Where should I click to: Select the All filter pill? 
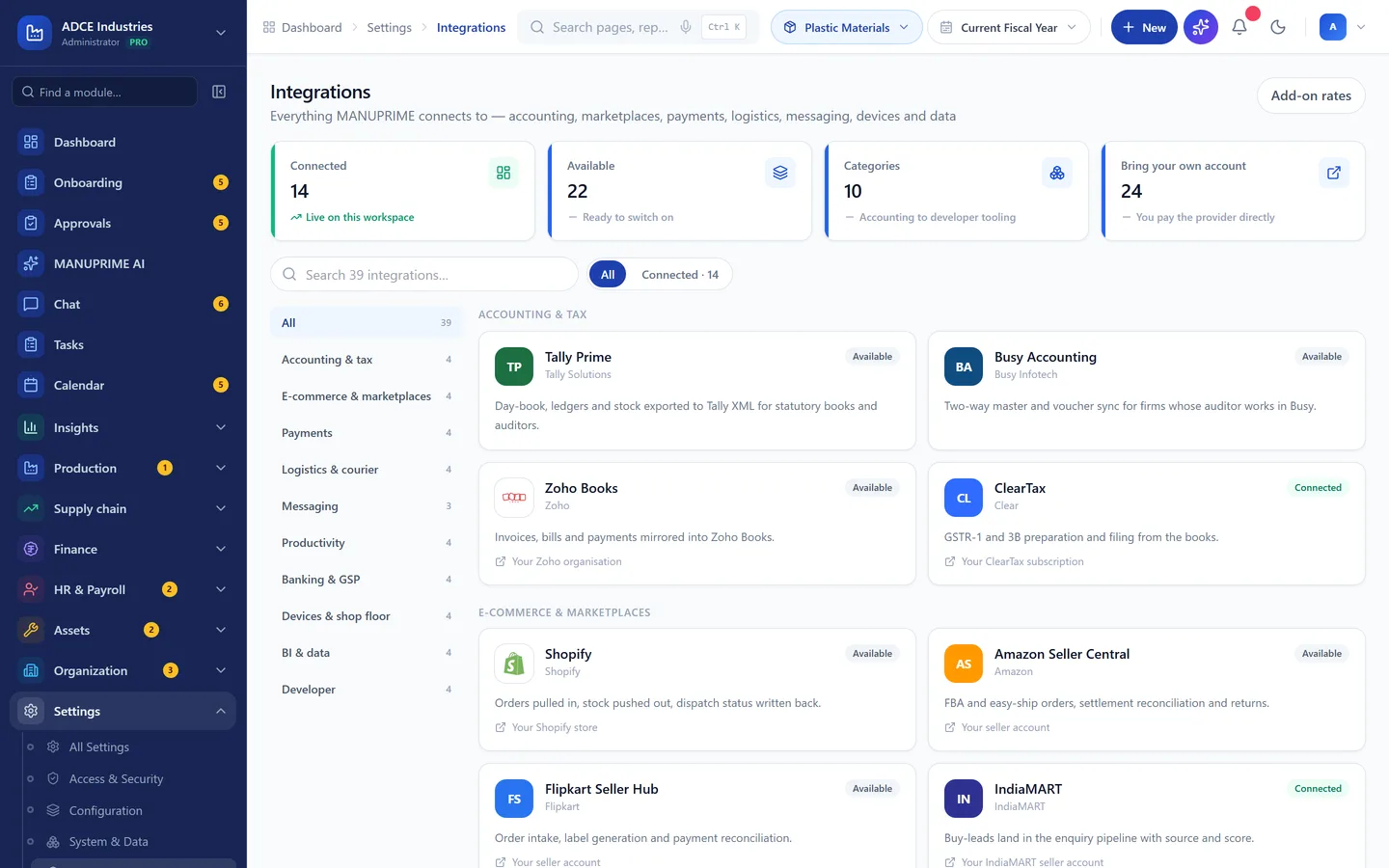click(x=608, y=275)
